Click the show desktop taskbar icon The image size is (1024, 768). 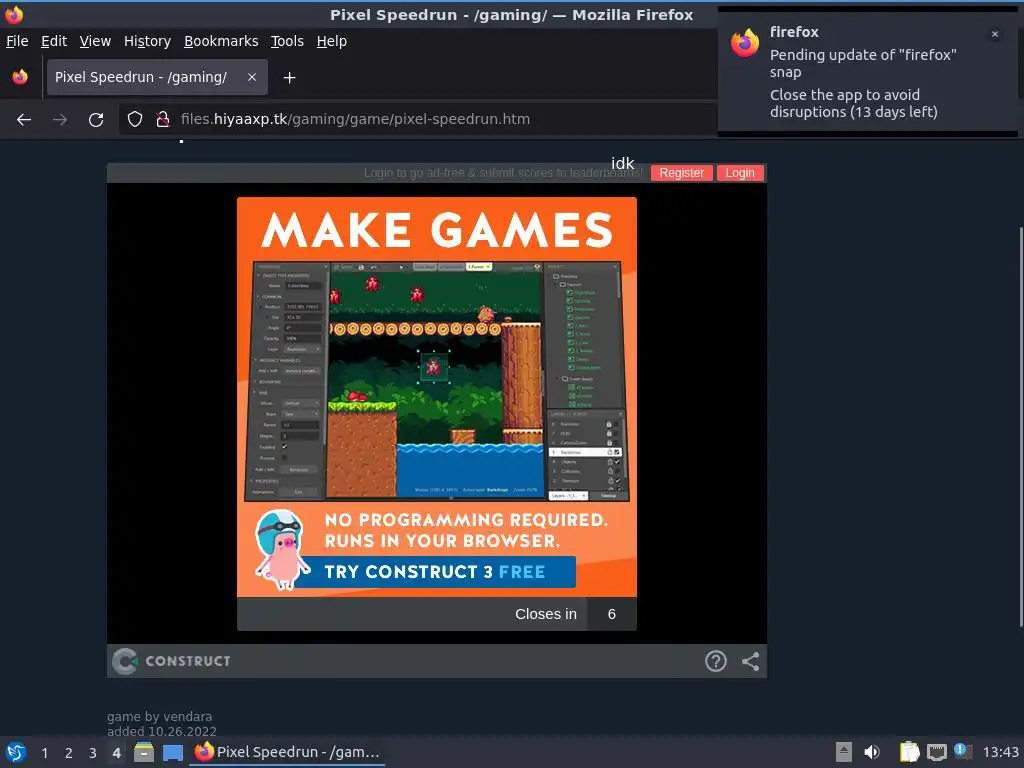coord(172,752)
